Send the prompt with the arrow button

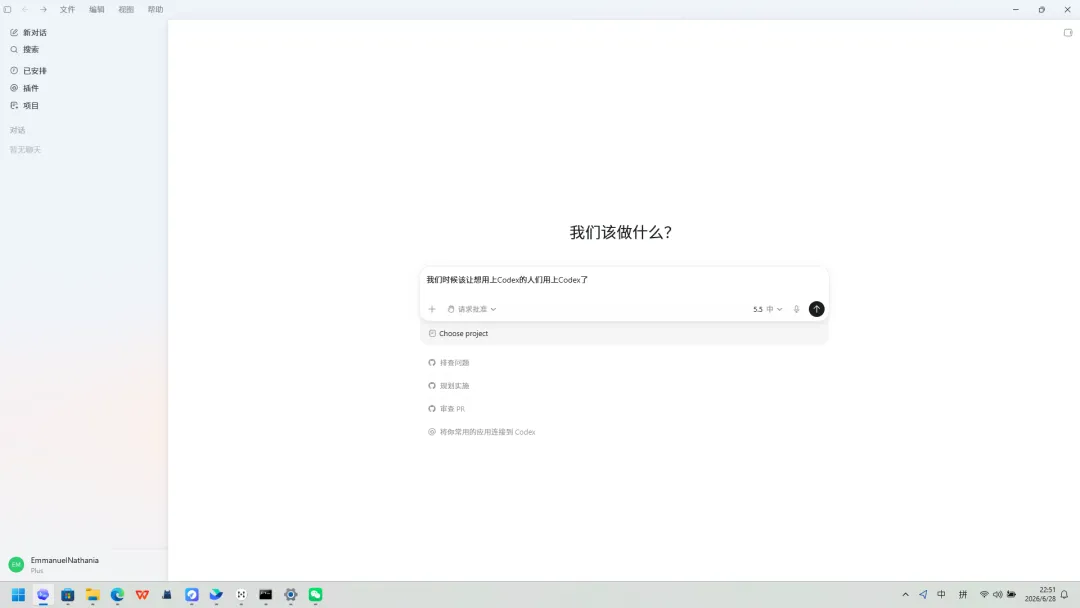816,309
